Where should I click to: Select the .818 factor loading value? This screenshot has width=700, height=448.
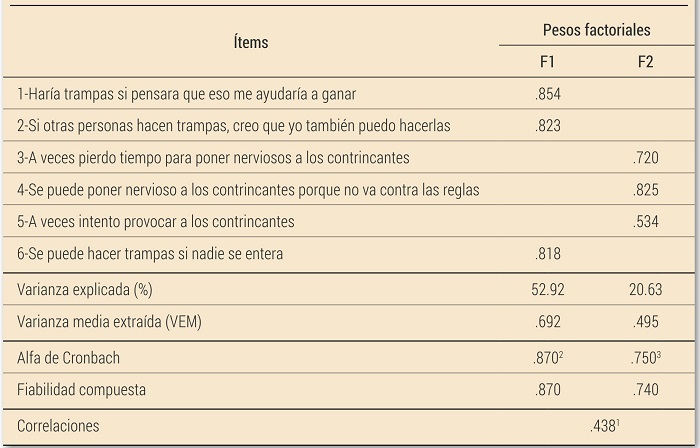[x=548, y=253]
